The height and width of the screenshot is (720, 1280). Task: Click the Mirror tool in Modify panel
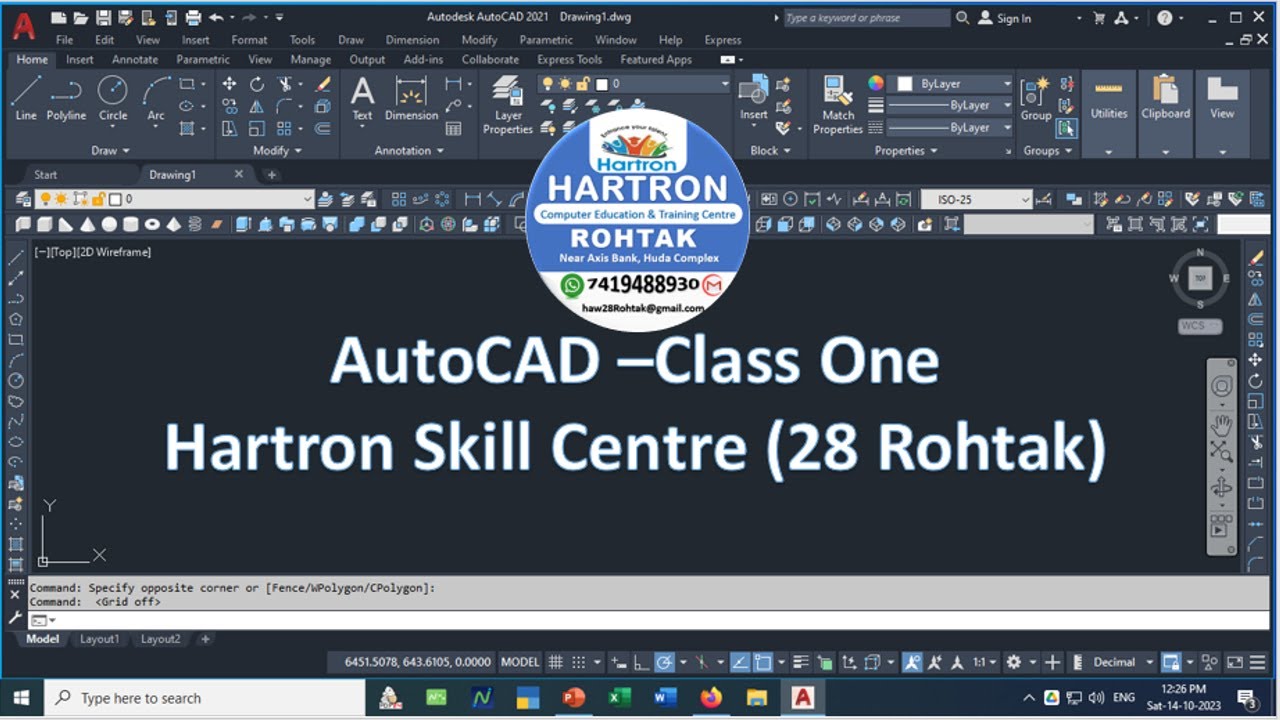[257, 106]
